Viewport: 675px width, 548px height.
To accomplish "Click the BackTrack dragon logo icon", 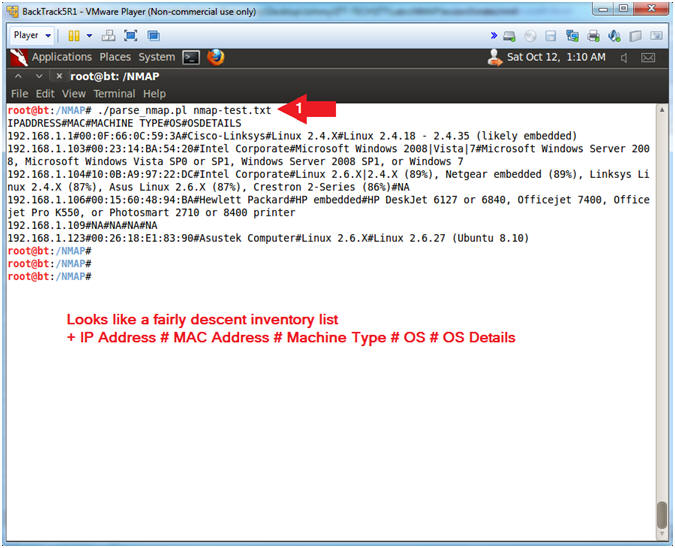I will [19, 57].
